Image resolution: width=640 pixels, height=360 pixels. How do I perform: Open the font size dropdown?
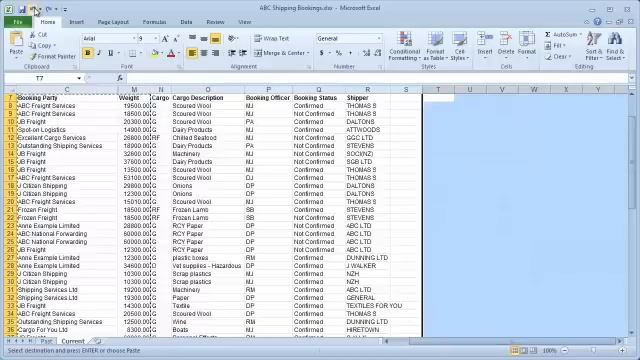(156, 38)
